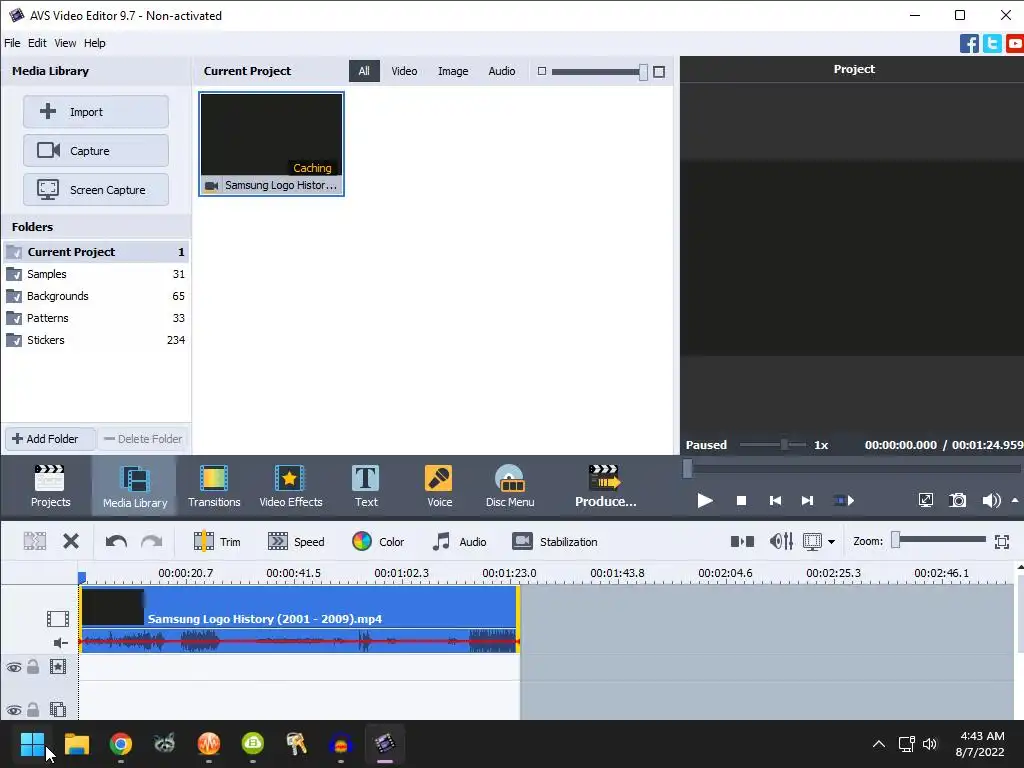Image resolution: width=1024 pixels, height=768 pixels.
Task: Select the Media Library toolbar icon
Action: tap(135, 486)
